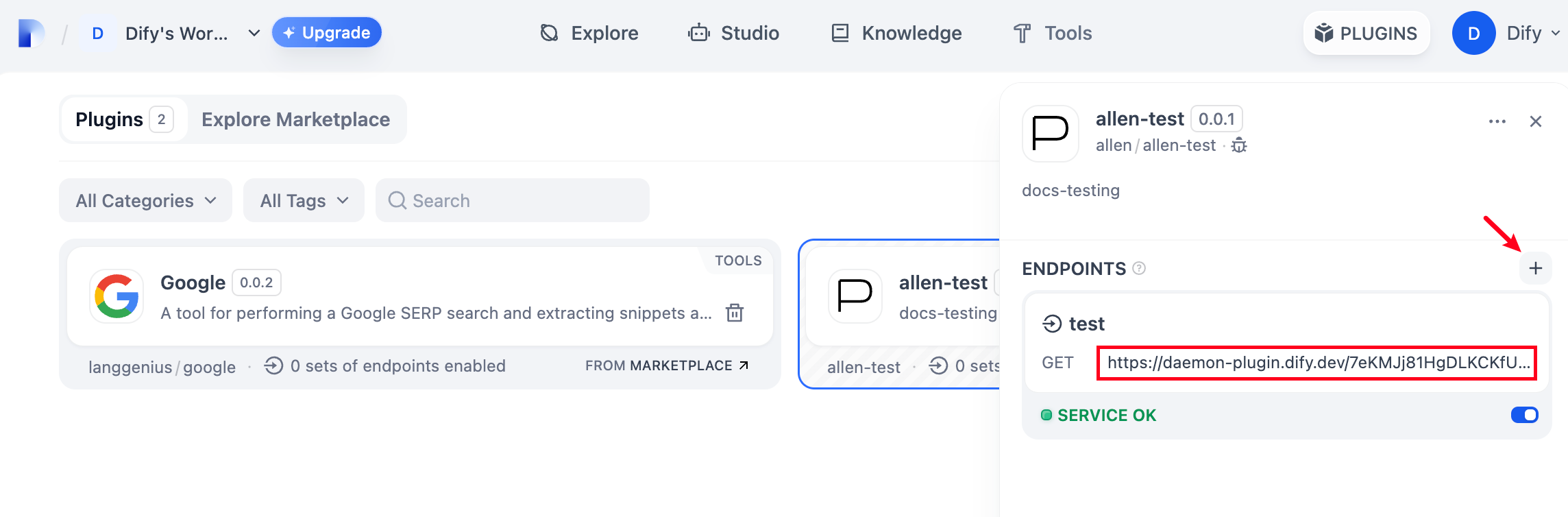Click the Google plugin logo

pos(117,297)
